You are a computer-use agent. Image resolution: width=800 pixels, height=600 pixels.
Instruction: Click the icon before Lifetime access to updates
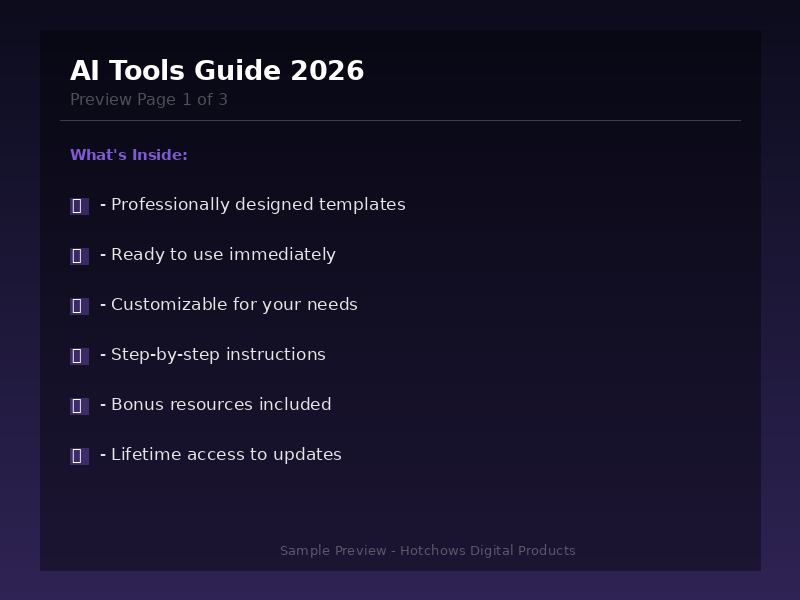coord(79,456)
